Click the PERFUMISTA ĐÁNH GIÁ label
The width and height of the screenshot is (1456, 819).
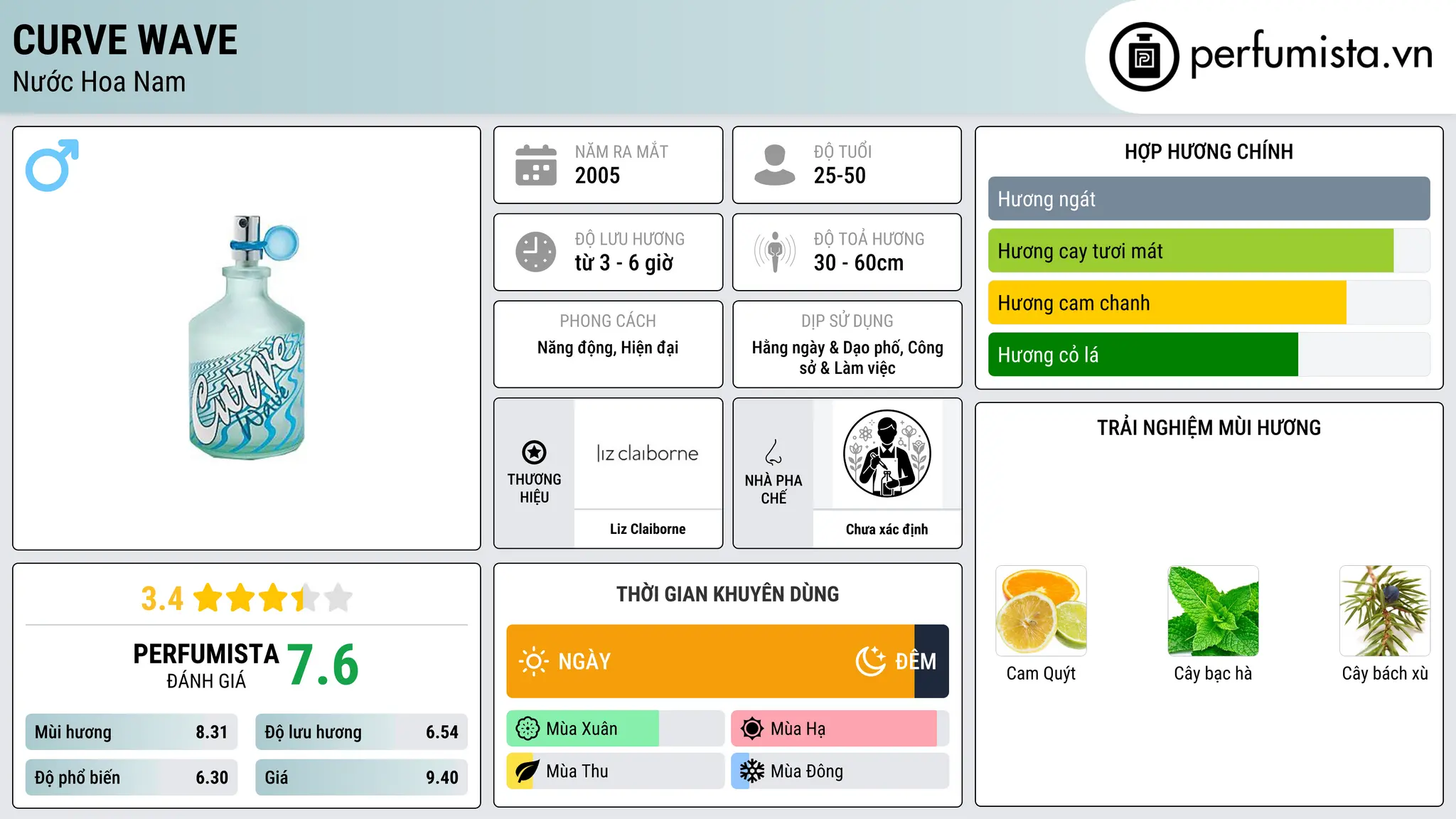206,665
